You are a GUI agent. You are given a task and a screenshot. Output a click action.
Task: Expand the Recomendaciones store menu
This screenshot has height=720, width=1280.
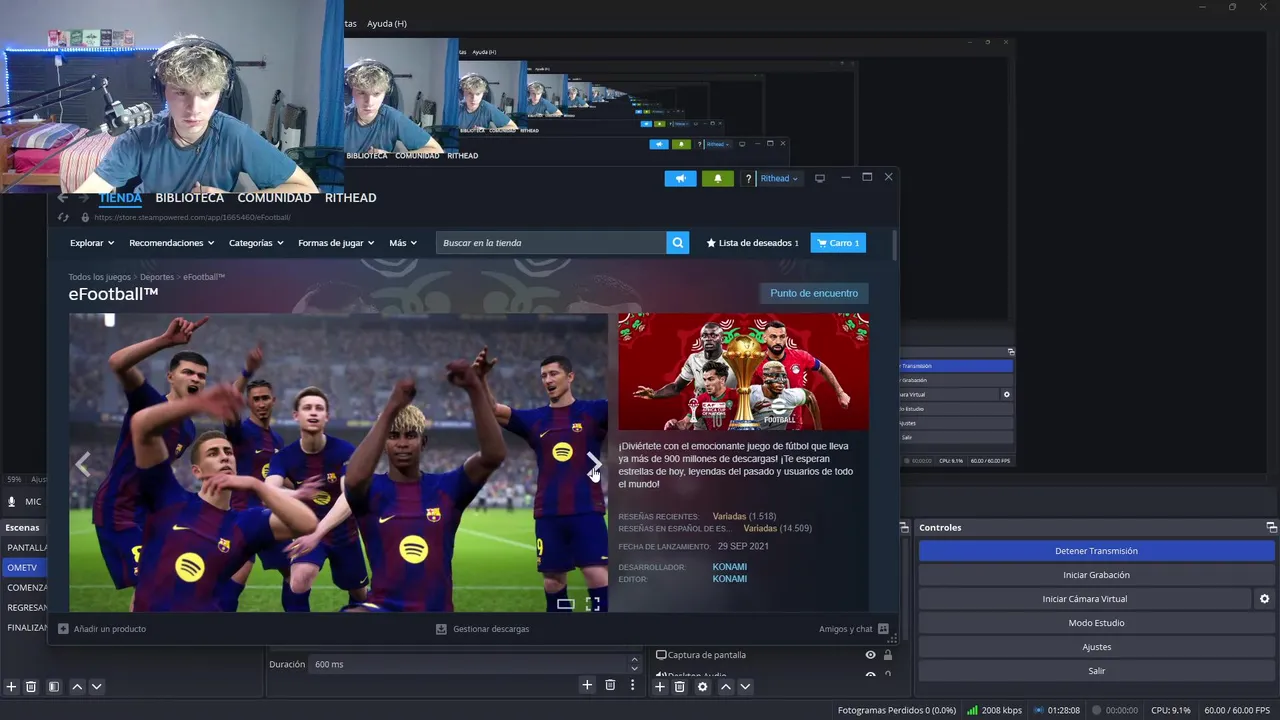pyautogui.click(x=172, y=243)
